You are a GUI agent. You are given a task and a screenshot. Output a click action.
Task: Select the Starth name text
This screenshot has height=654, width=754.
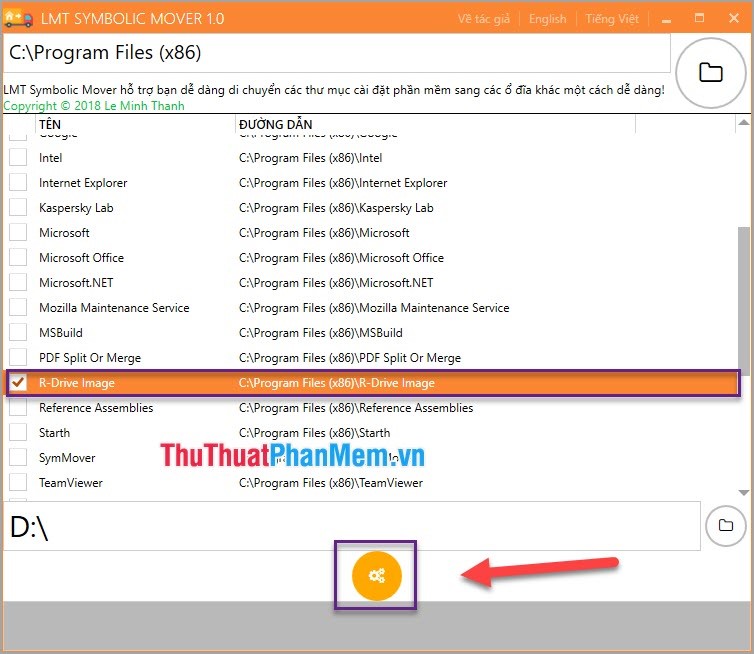54,433
